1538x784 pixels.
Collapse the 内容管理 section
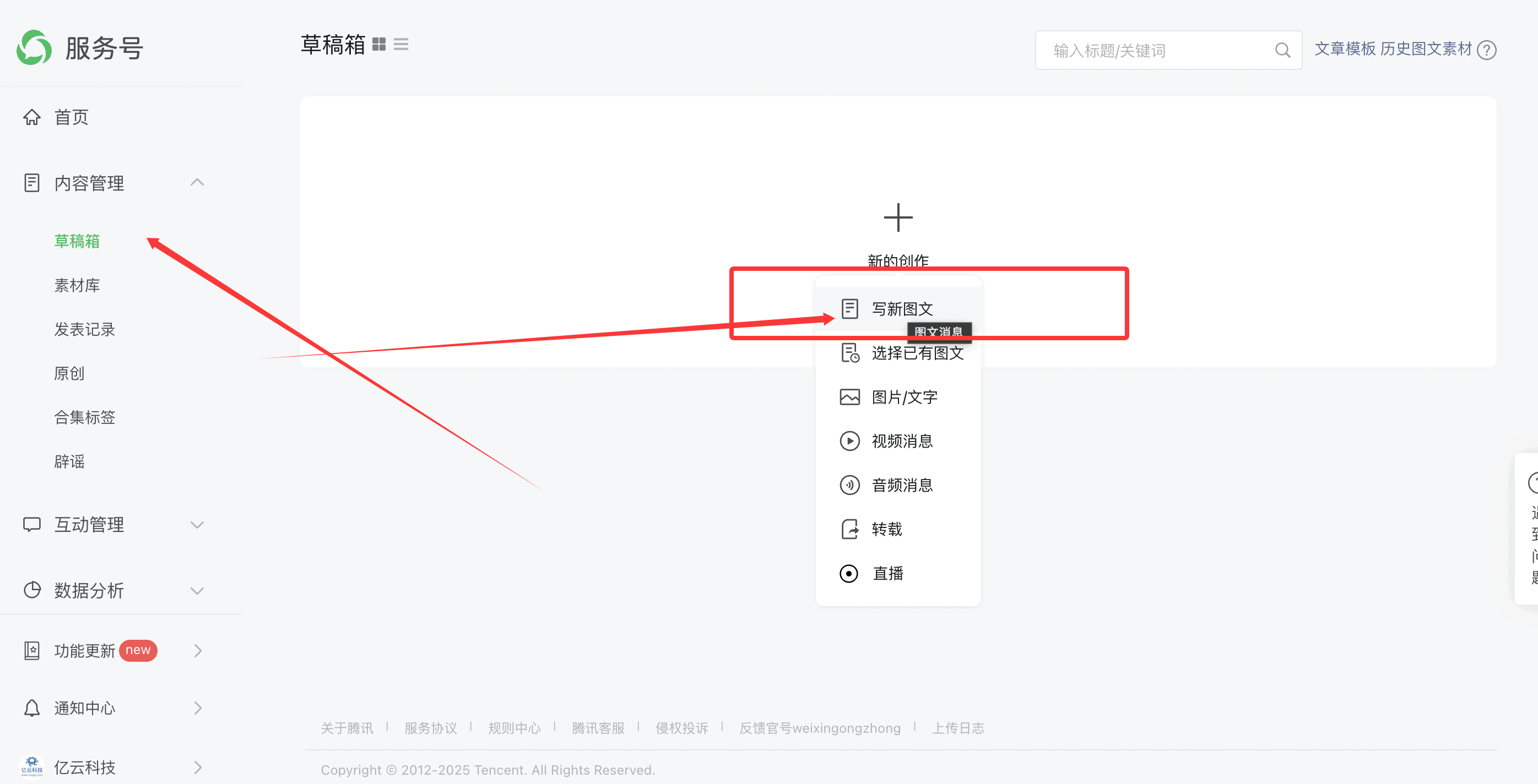197,183
